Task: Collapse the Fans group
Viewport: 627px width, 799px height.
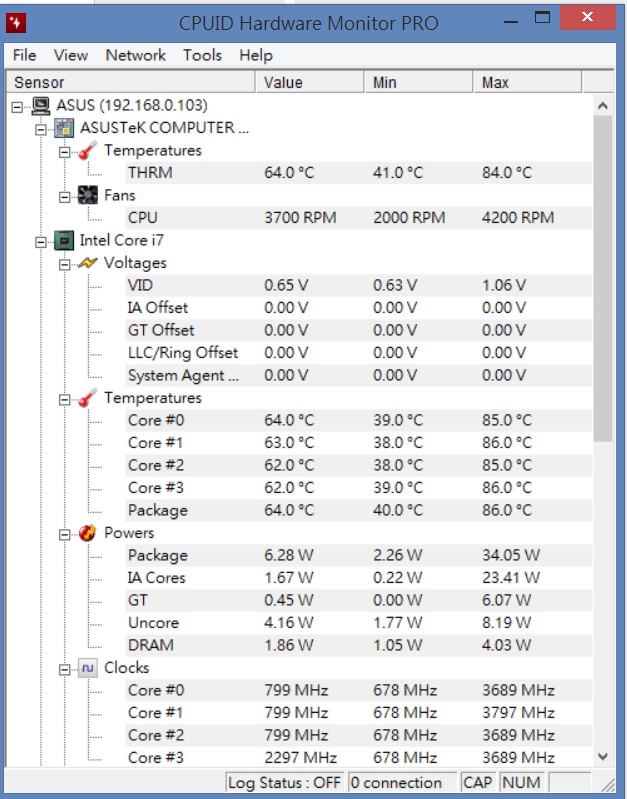Action: pyautogui.click(x=64, y=197)
